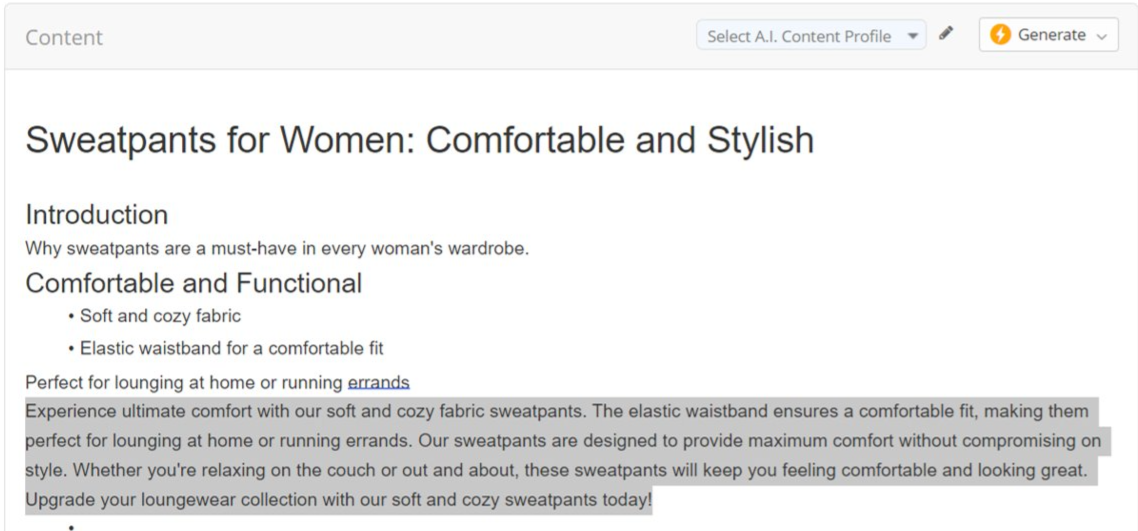1138x531 pixels.
Task: Expand the Generate button chevron
Action: click(1102, 36)
